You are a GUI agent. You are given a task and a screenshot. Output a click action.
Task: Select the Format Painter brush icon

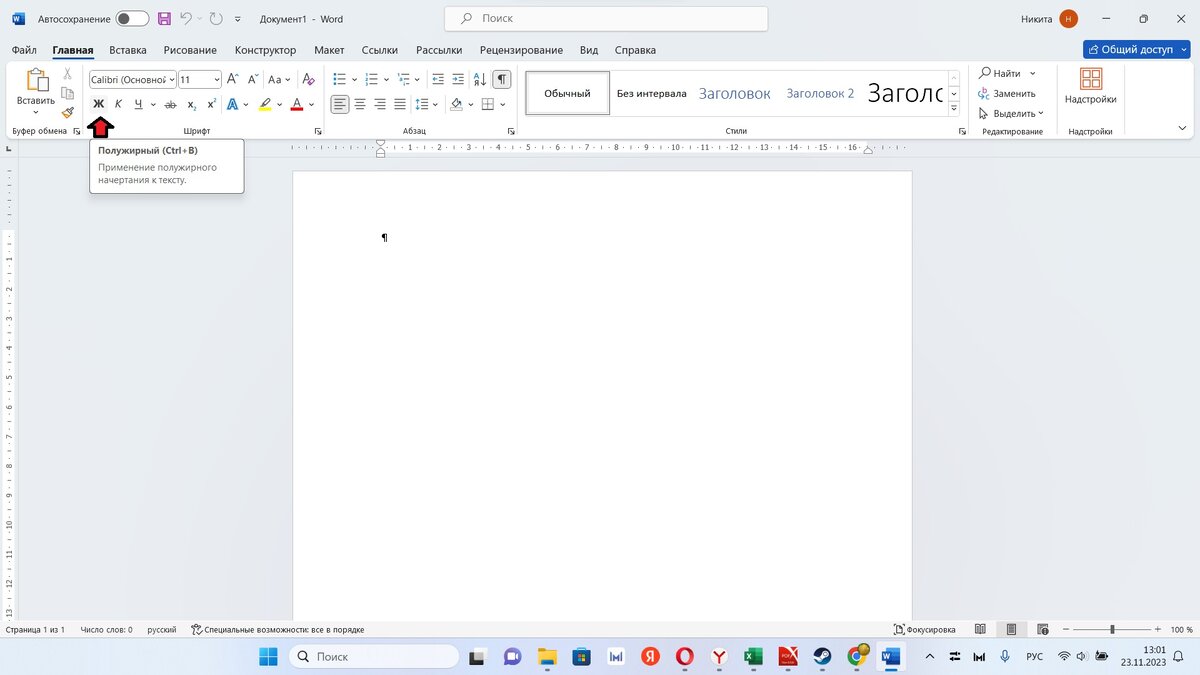click(67, 112)
